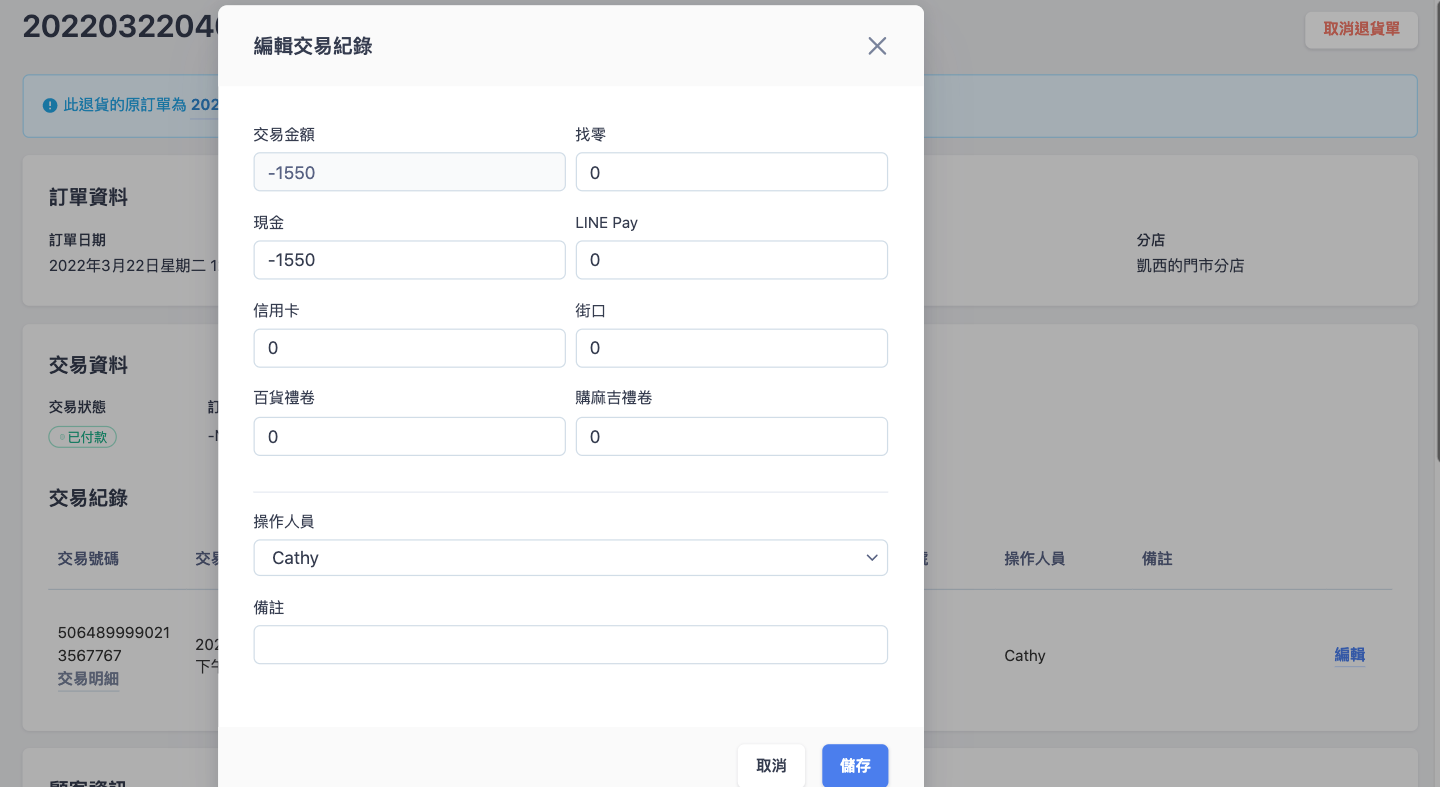Focus the 找零 input field
Viewport: 1440px width, 787px height.
(731, 172)
